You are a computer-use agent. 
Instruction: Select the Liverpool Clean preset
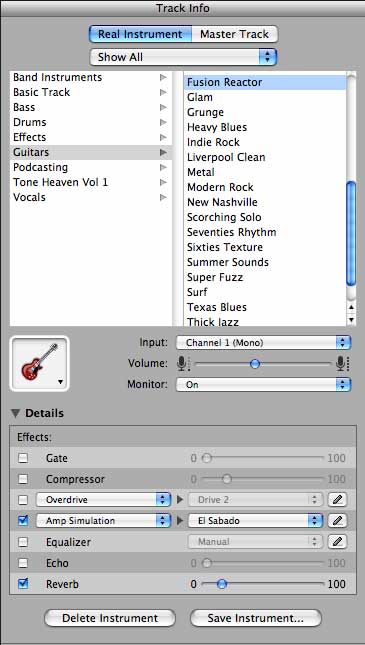(x=265, y=157)
